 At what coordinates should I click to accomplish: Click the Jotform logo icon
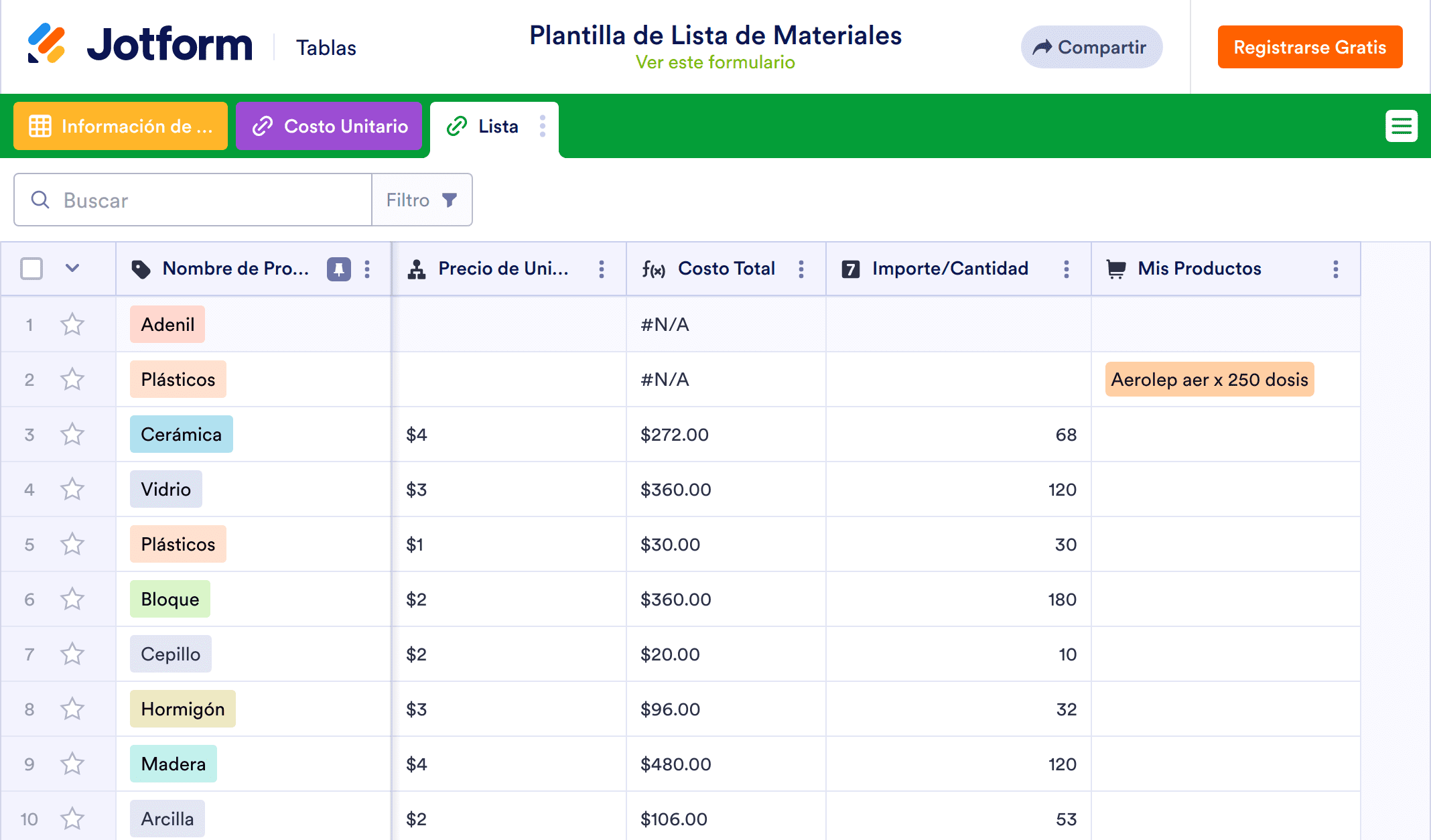point(46,44)
